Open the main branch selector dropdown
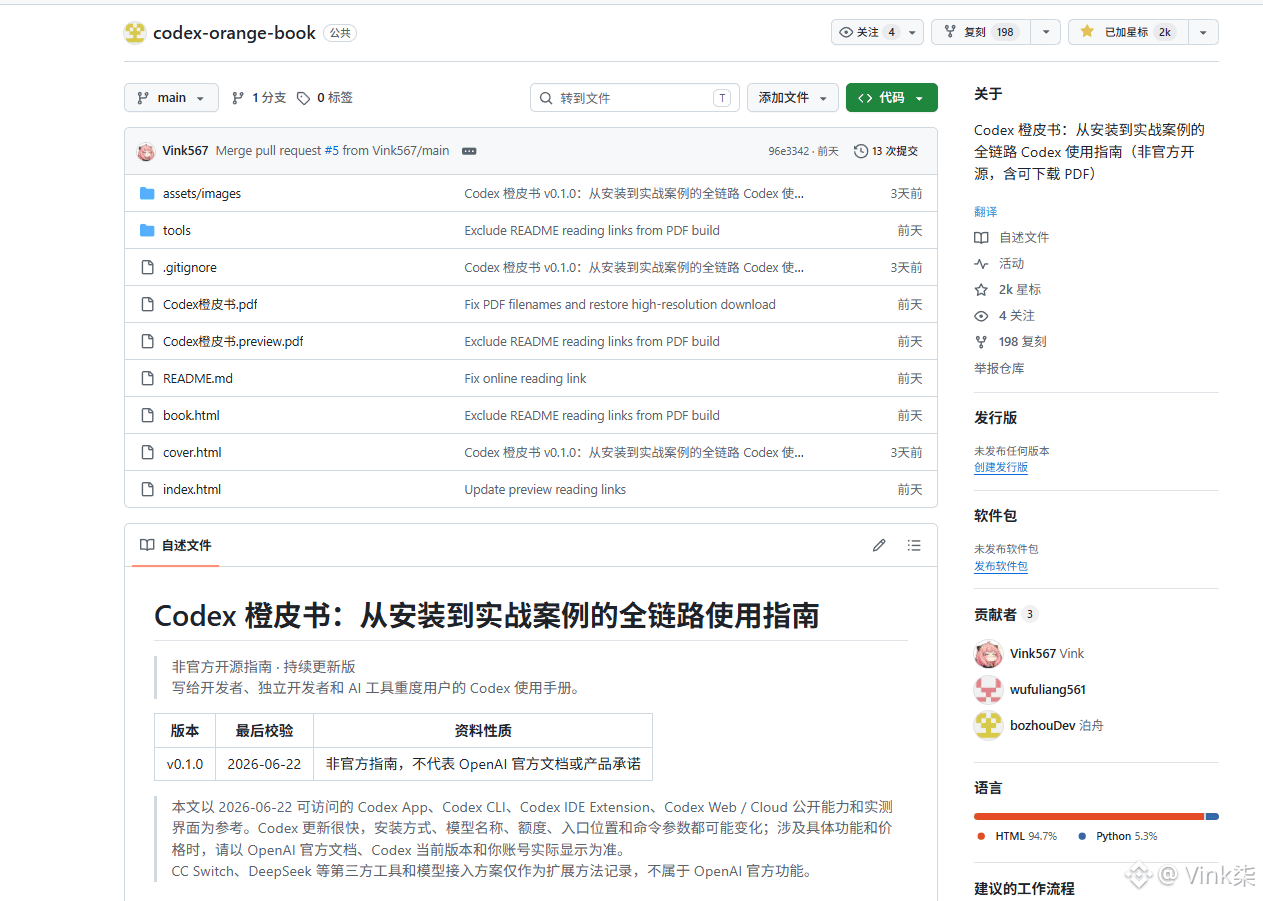1263x901 pixels. click(x=171, y=97)
